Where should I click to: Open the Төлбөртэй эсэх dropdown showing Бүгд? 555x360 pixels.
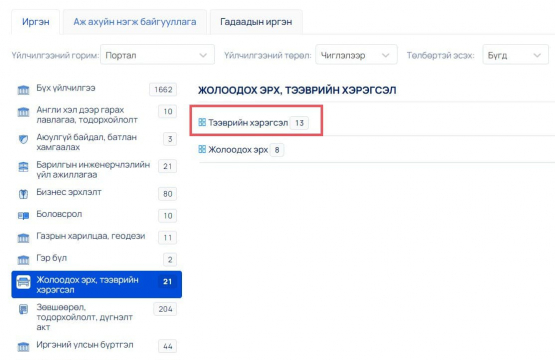point(515,55)
